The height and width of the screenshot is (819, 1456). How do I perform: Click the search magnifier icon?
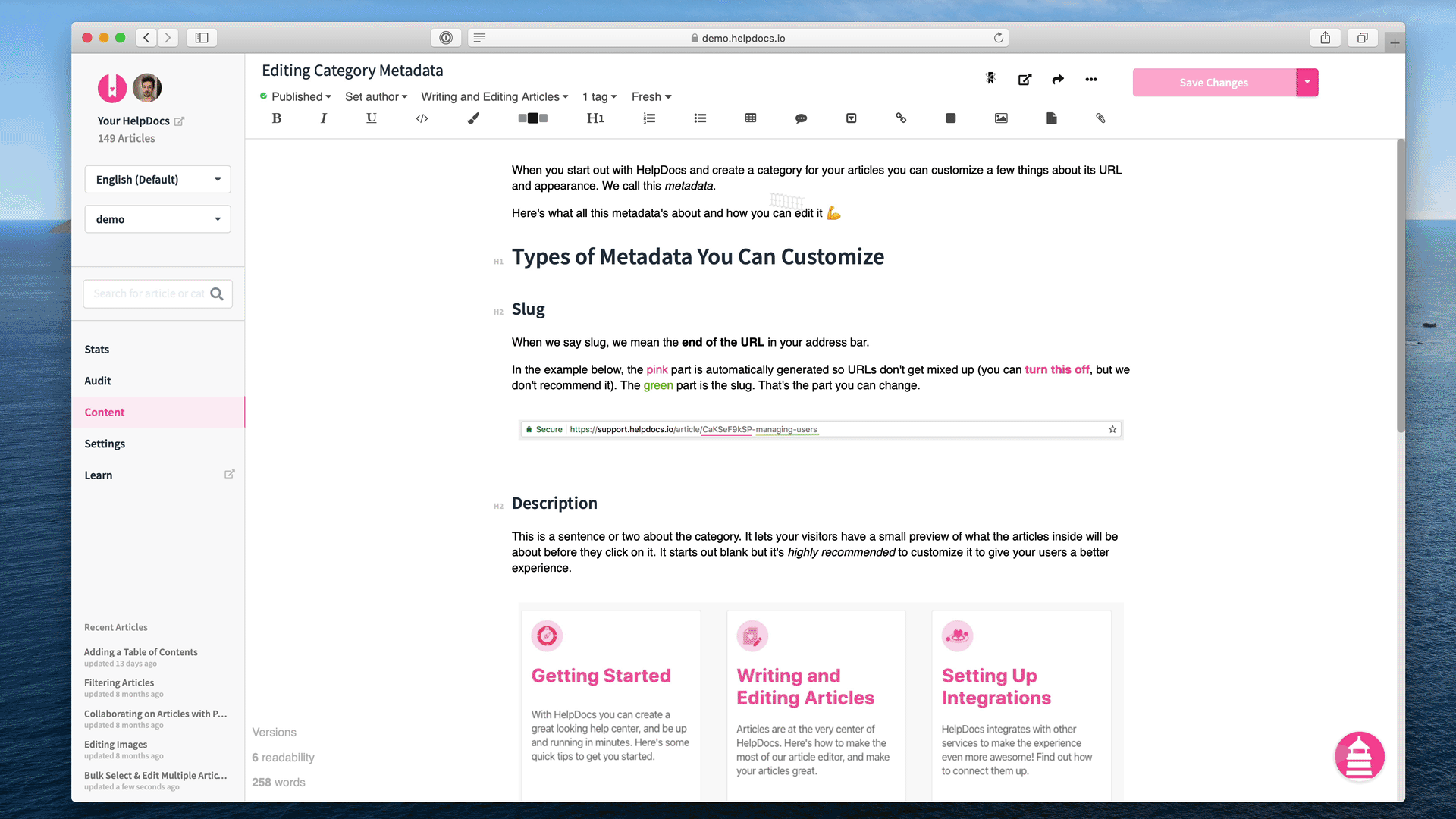[217, 293]
